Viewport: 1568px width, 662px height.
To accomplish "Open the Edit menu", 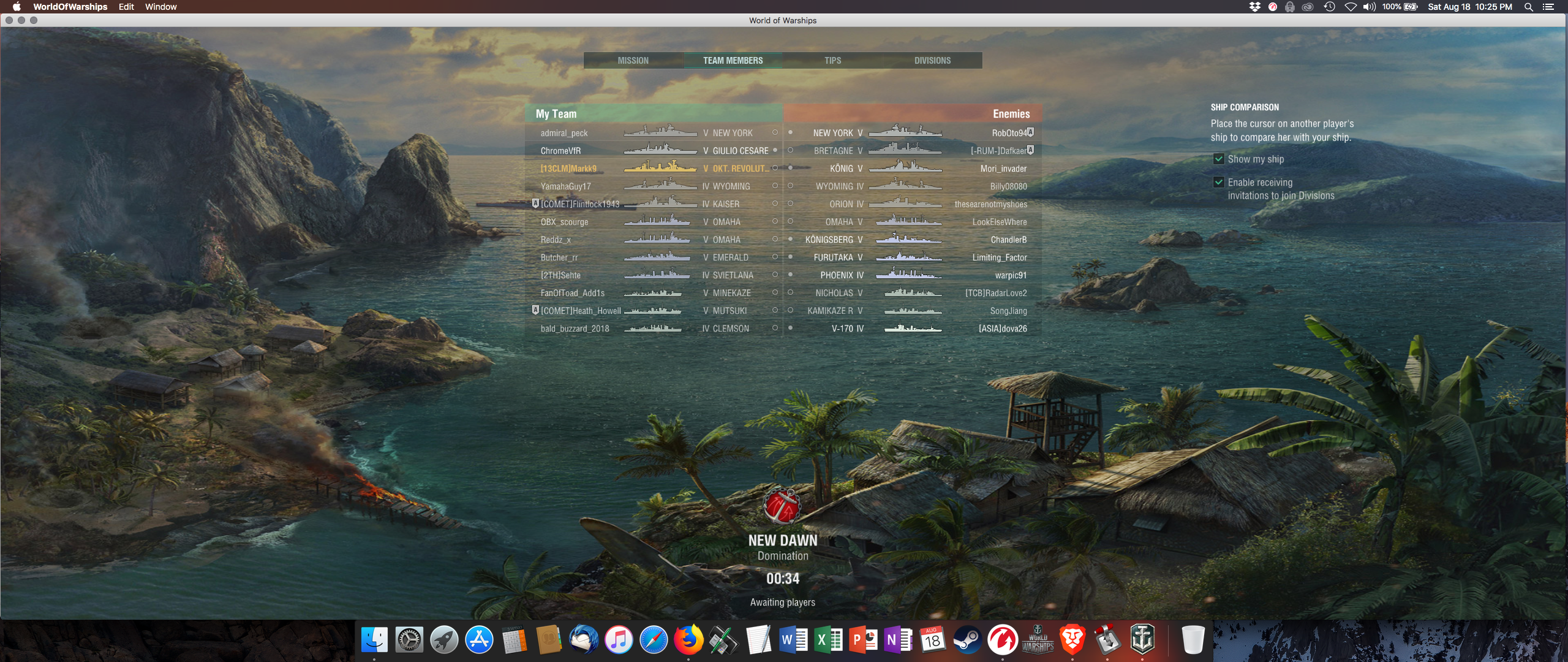I will [126, 7].
